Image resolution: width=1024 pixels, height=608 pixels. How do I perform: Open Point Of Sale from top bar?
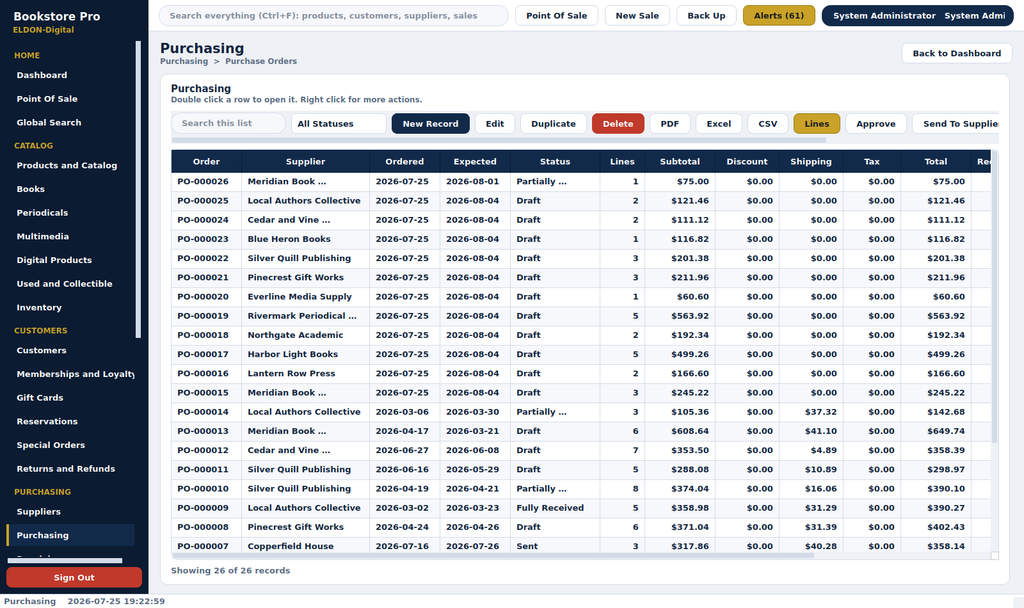(x=556, y=16)
